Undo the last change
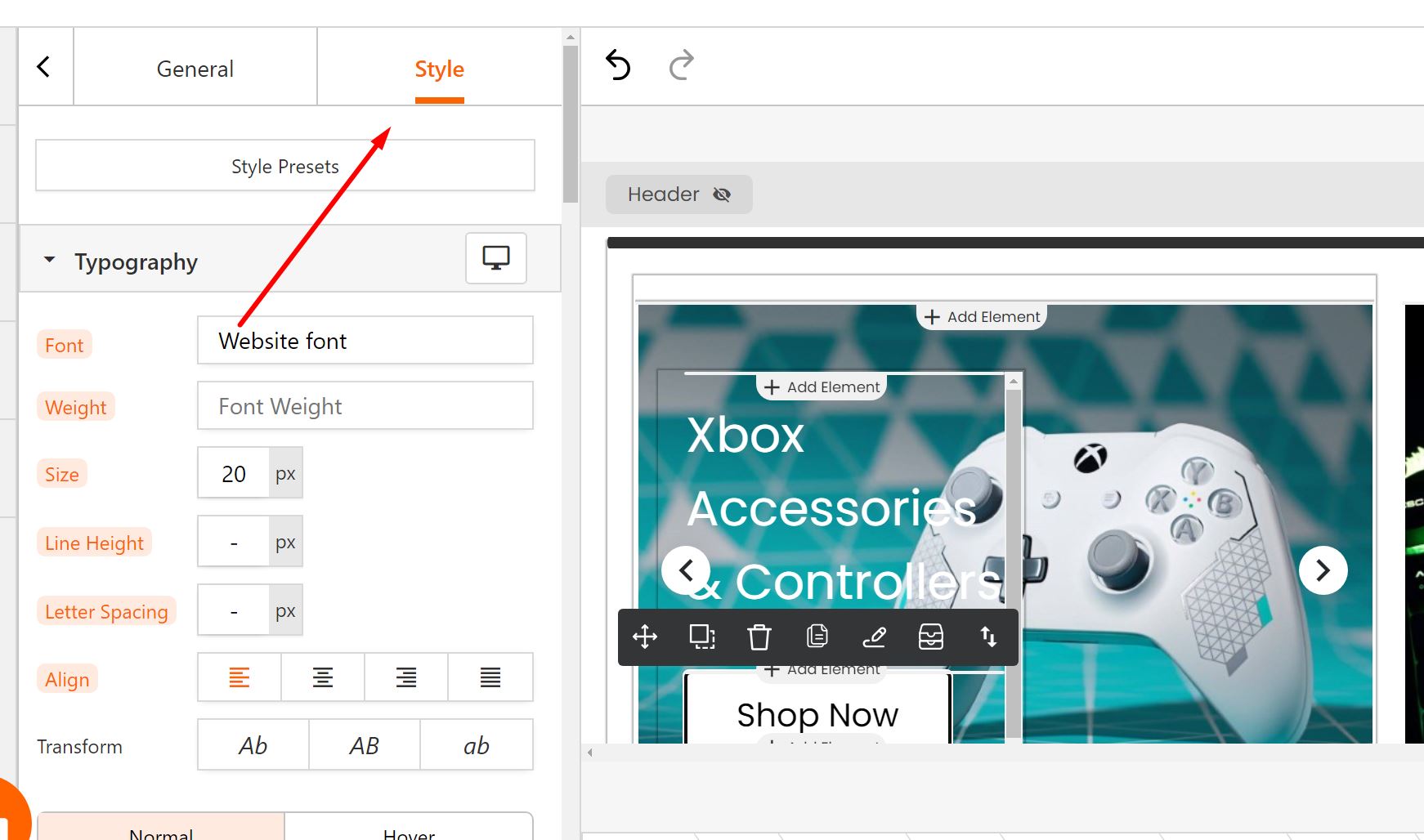 click(618, 65)
